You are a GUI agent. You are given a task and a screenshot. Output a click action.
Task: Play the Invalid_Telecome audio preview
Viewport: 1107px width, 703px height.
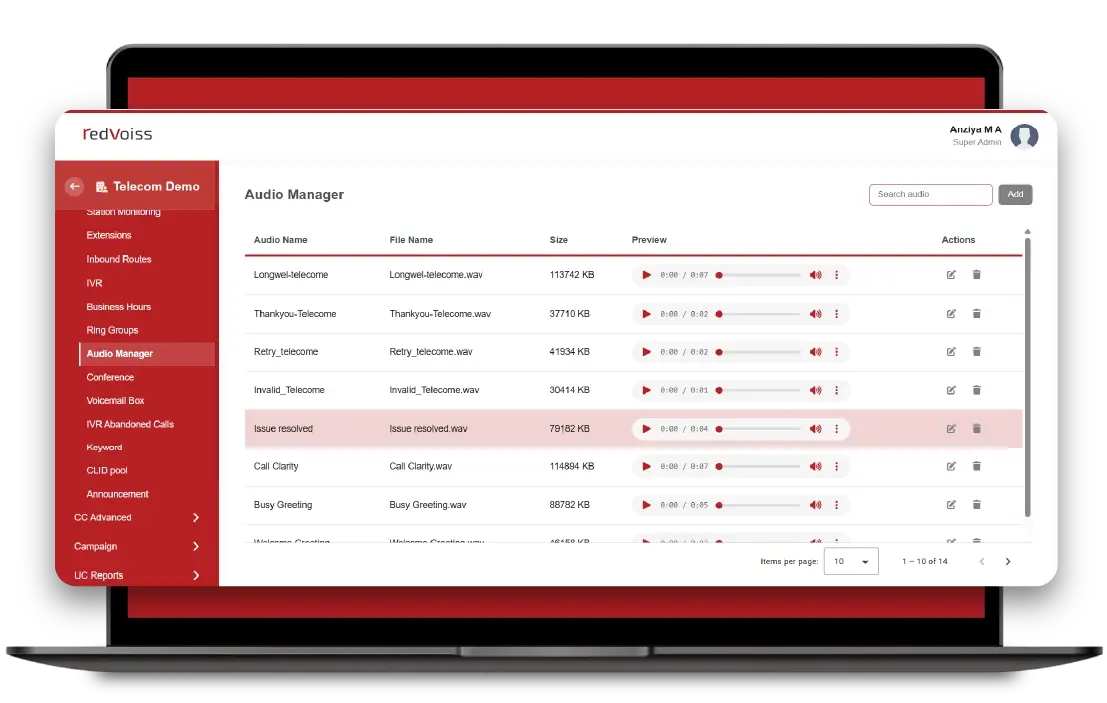646,390
